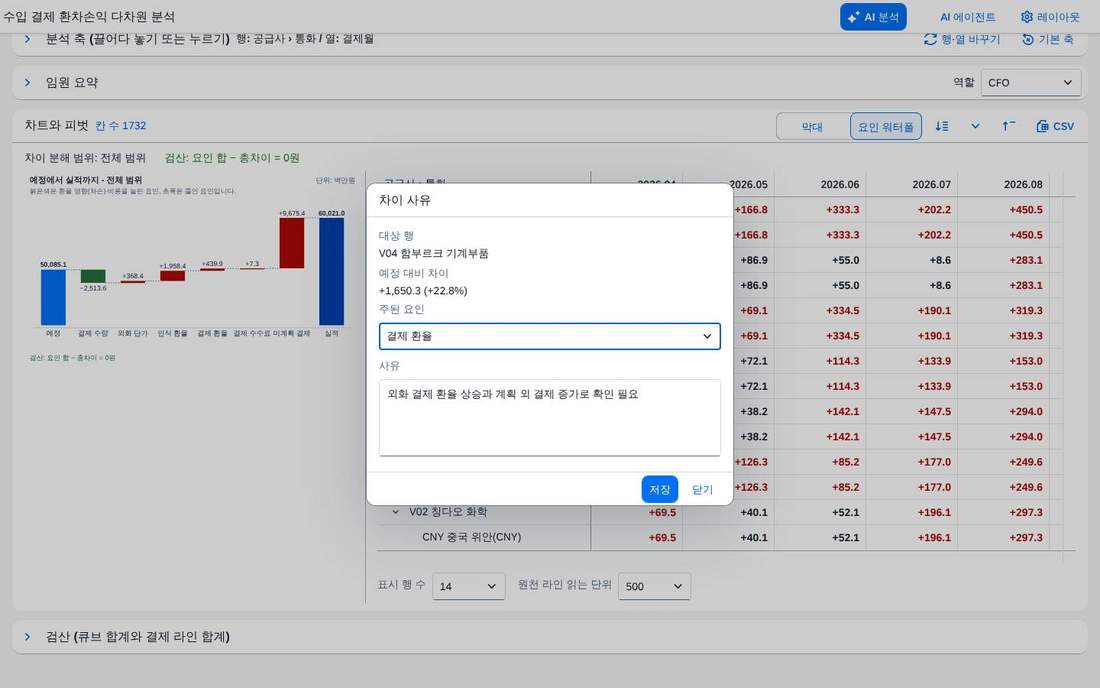
Task: Expand the 검산 (큐브 합계와 결제 라인 합계) section
Action: pyautogui.click(x=27, y=637)
